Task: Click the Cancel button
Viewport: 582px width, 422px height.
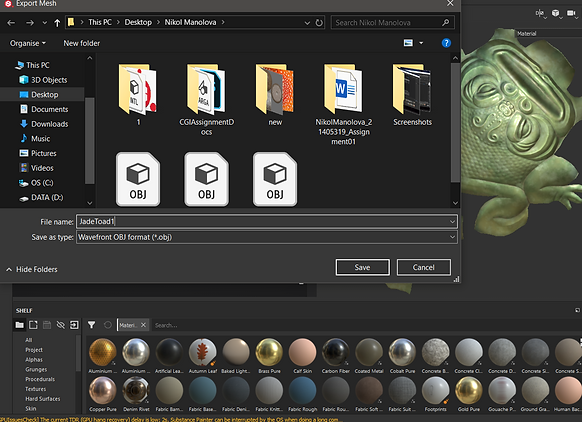Action: pyautogui.click(x=424, y=267)
